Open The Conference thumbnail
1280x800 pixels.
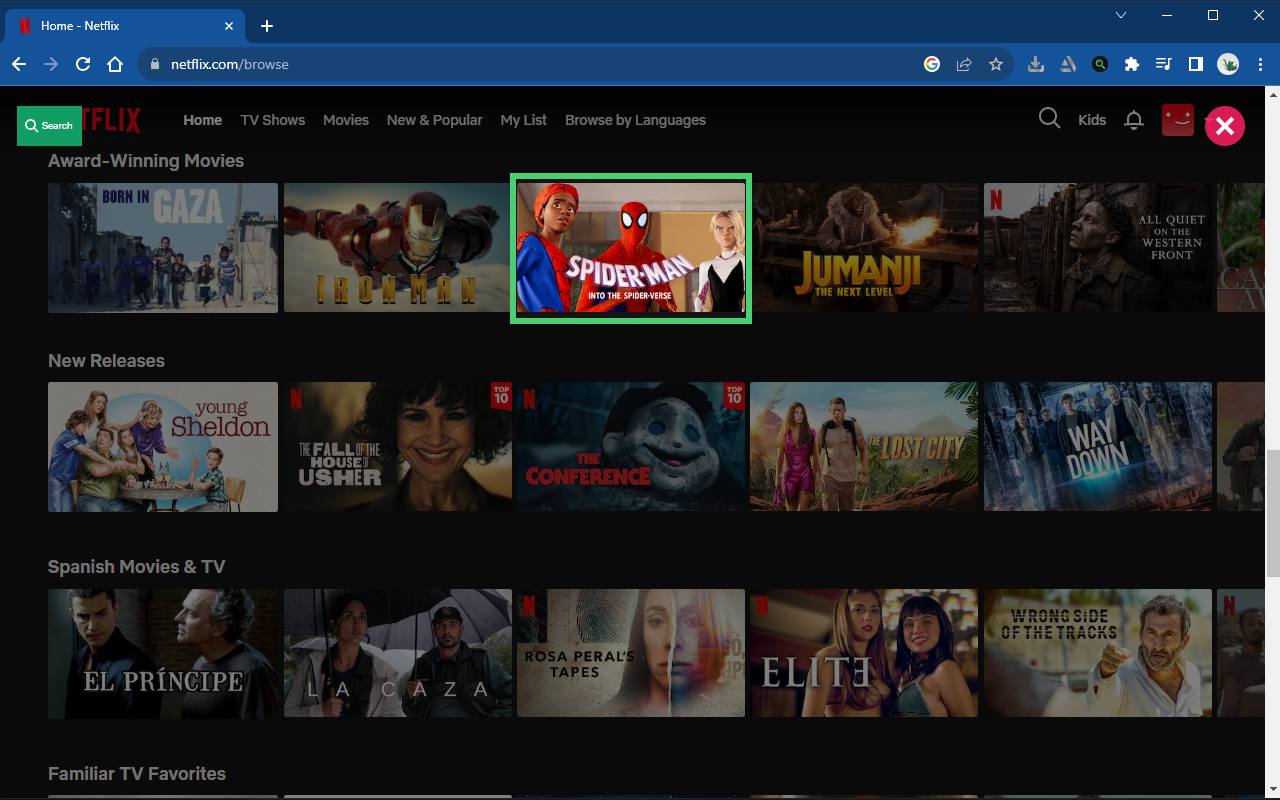(x=631, y=447)
